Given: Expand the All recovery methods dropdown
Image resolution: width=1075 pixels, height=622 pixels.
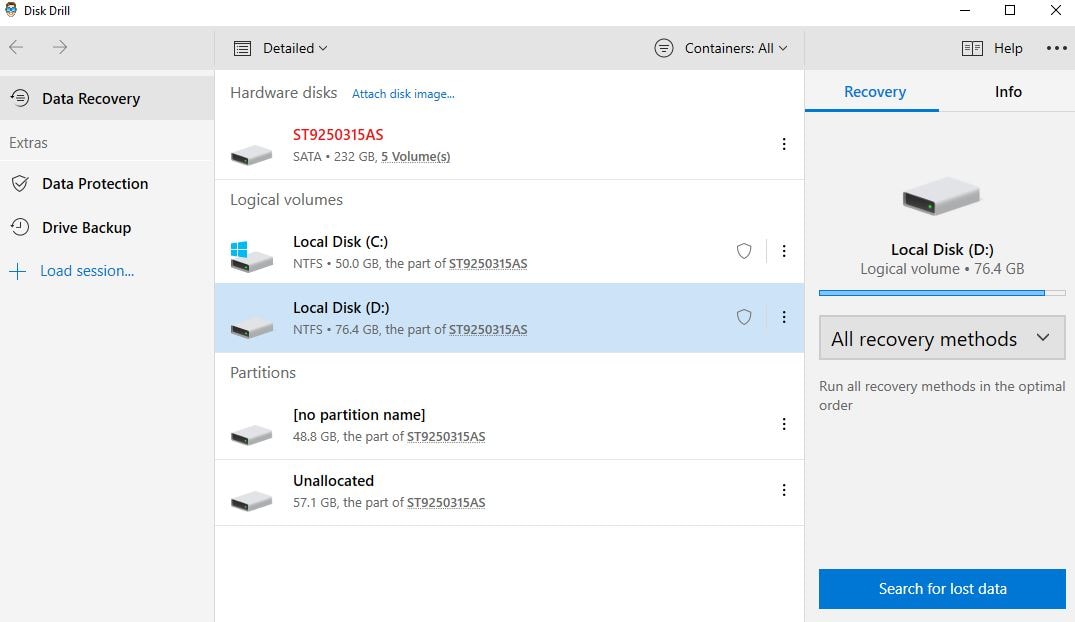Looking at the screenshot, I should click(942, 338).
